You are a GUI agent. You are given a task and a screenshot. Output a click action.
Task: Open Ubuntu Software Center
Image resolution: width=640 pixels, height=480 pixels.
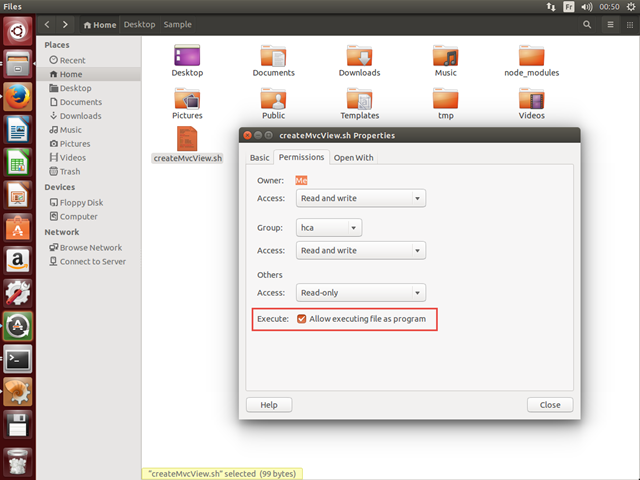pos(18,228)
